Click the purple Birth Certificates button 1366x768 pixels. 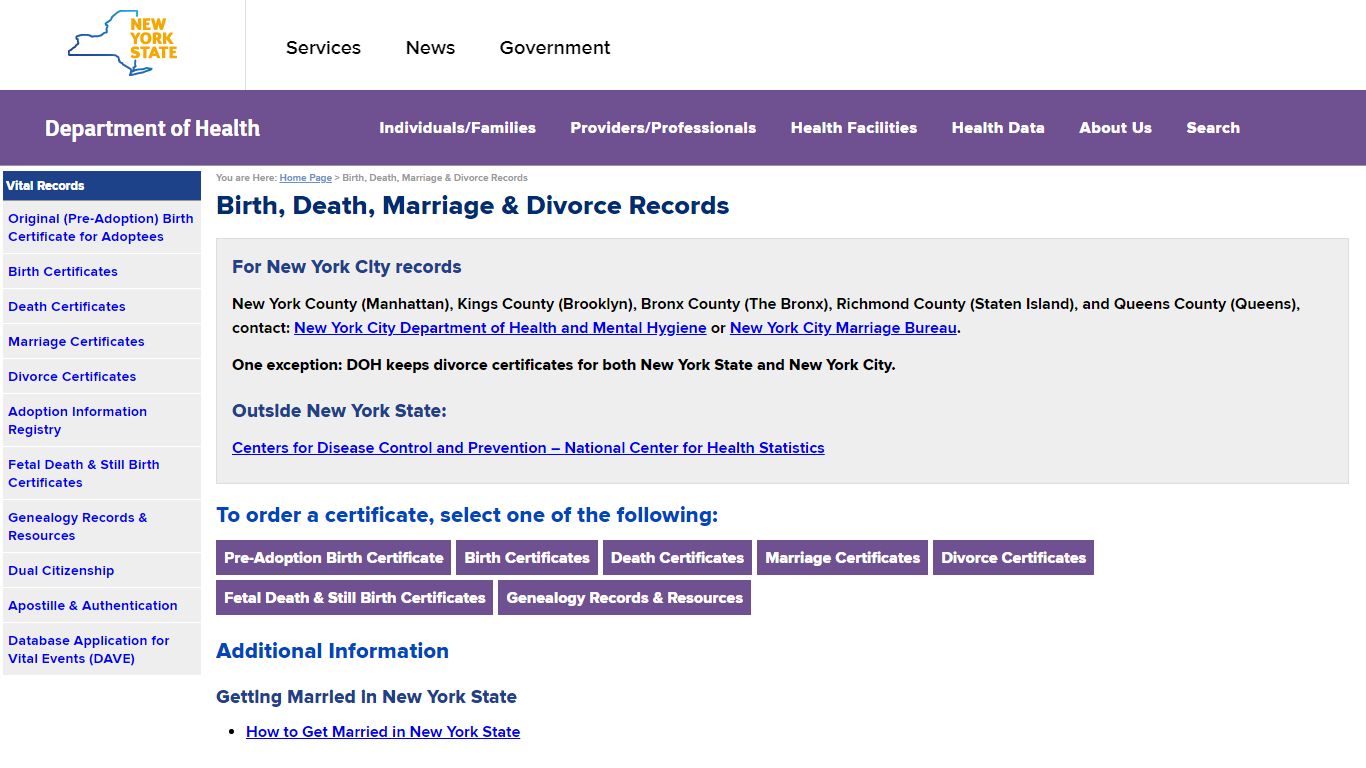pyautogui.click(x=527, y=558)
